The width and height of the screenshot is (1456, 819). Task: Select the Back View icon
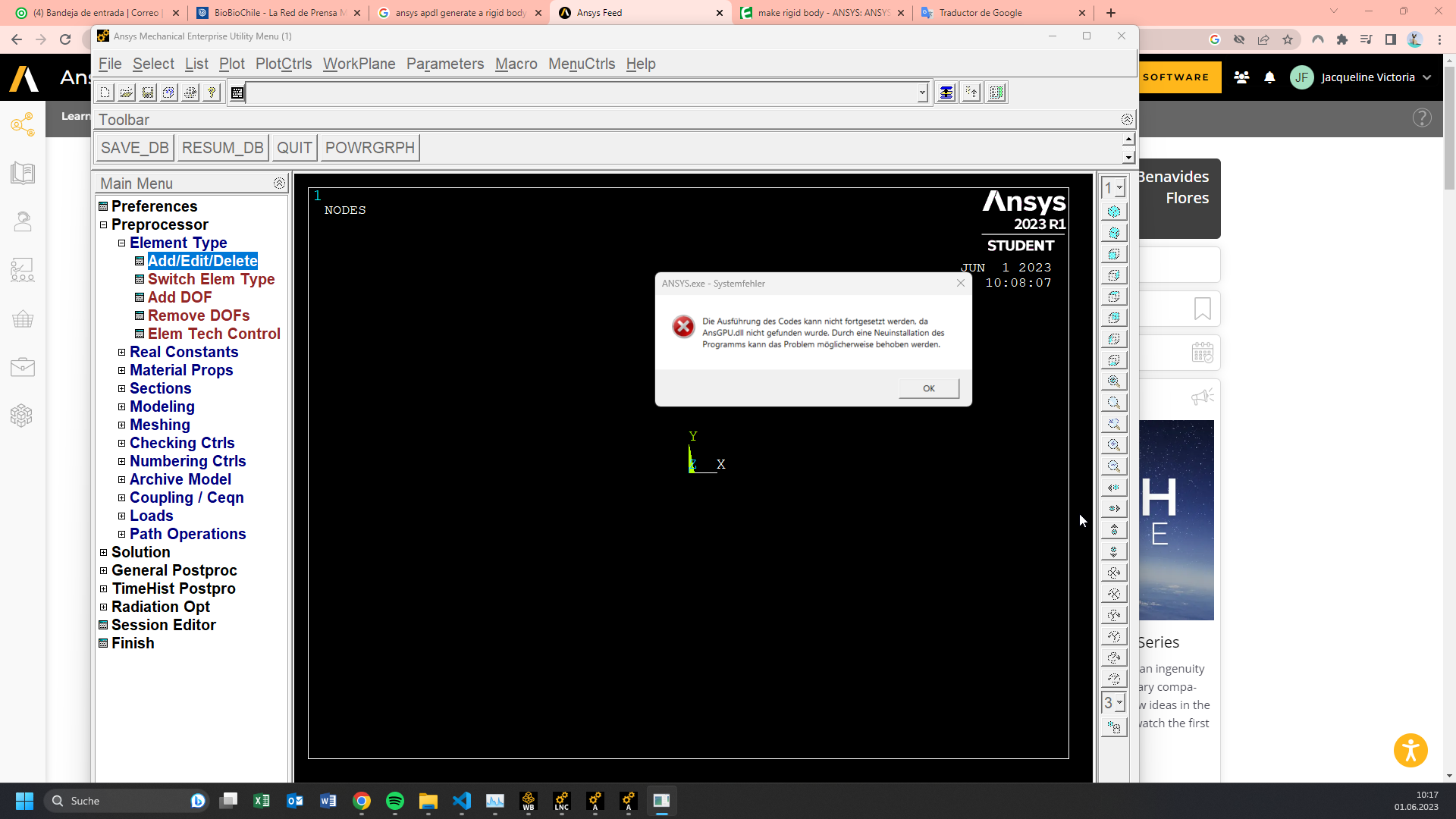tap(1114, 318)
